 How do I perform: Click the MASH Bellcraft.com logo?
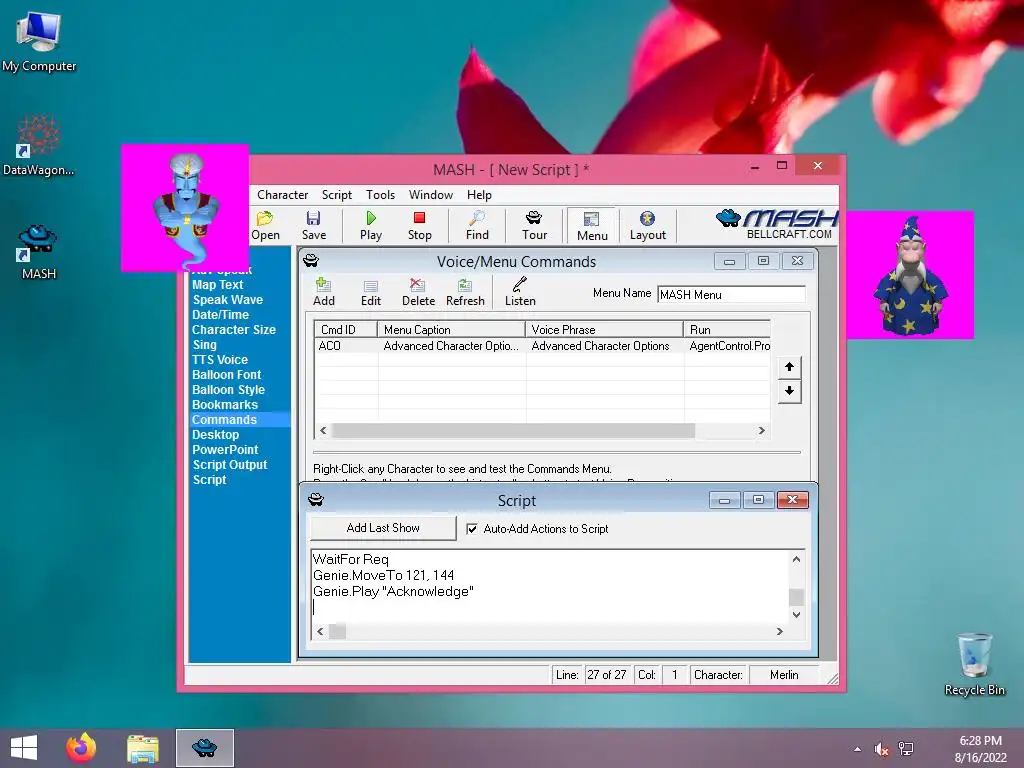776,225
